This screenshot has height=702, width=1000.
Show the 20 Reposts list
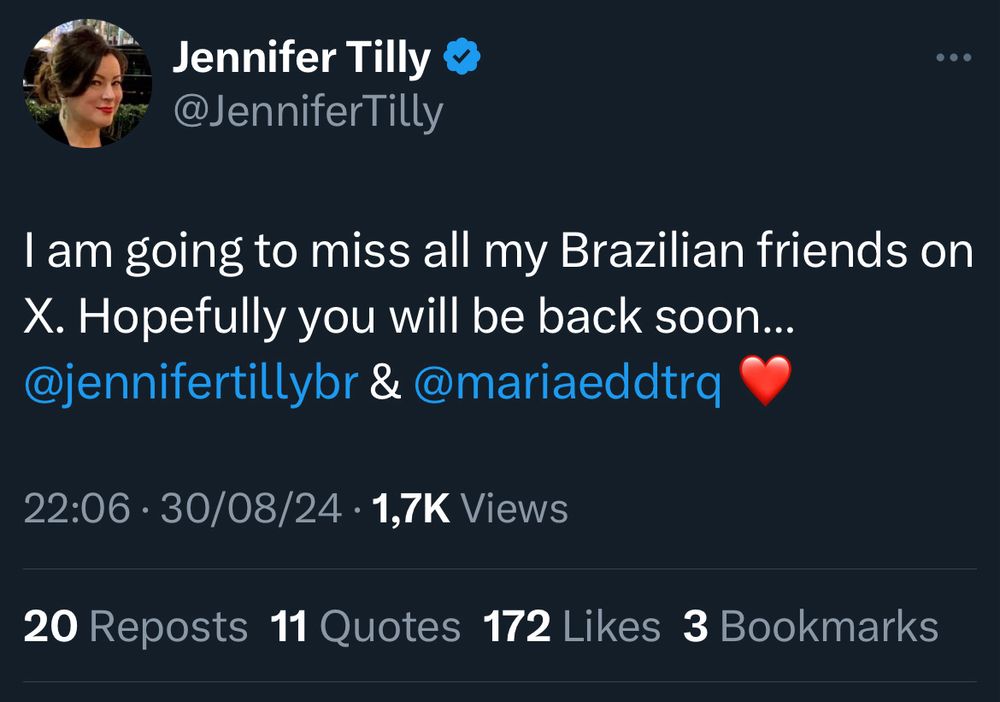pos(135,627)
